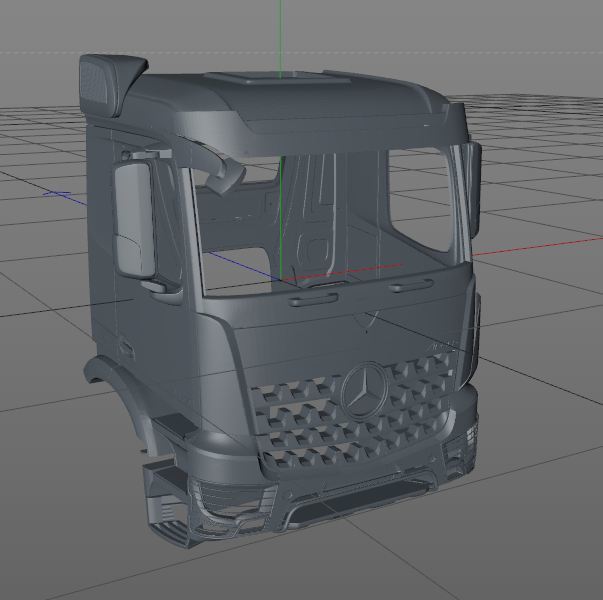Click the right grab handle below windshield
This screenshot has height=600, width=603.
(x=410, y=285)
